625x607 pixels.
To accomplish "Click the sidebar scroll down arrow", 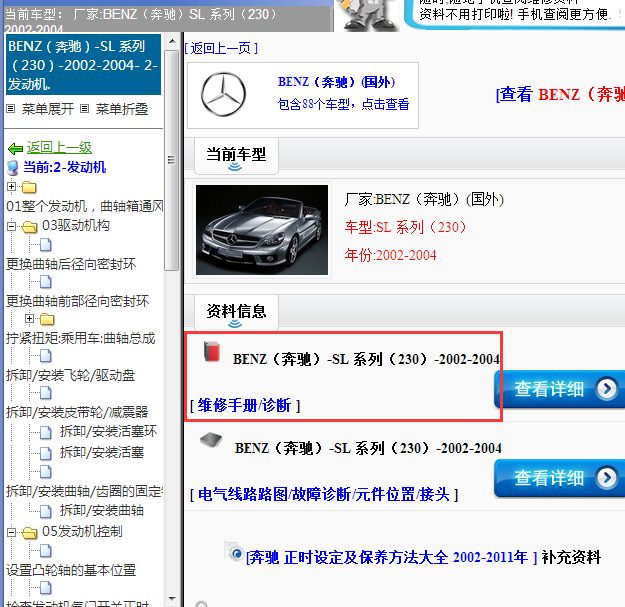I will [172, 599].
